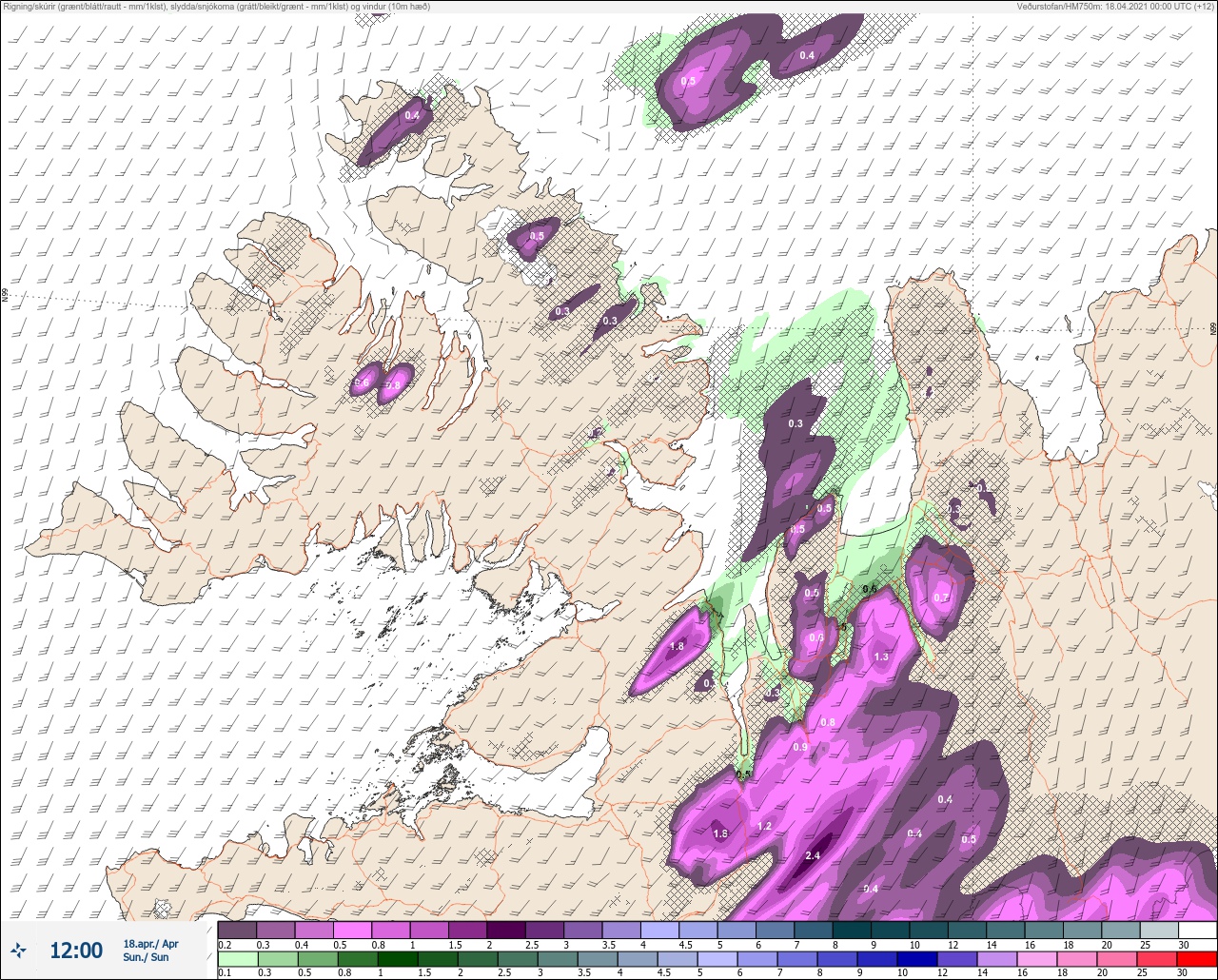This screenshot has width=1218, height=980.
Task: Click the 0.7 precipitation value on the map
Action: pos(941,598)
